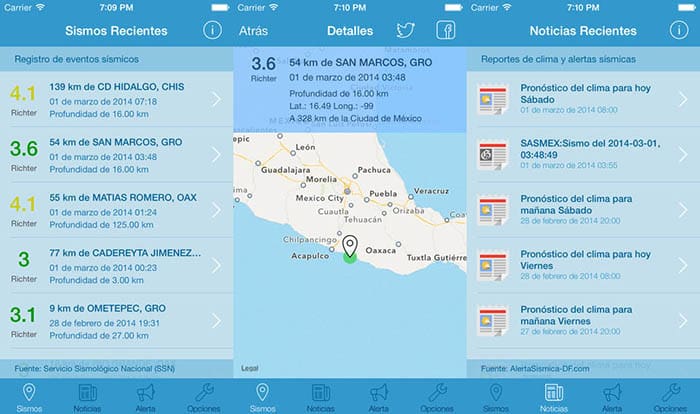Tap Mexico City label on the map

(x=320, y=198)
